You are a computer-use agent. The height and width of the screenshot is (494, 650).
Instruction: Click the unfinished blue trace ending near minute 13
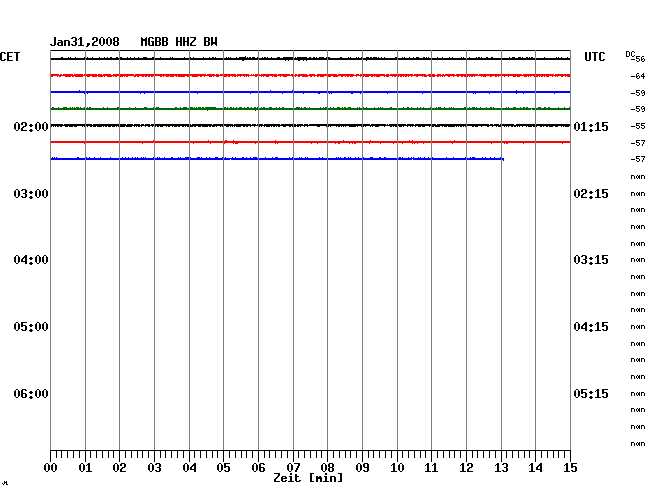click(277, 159)
